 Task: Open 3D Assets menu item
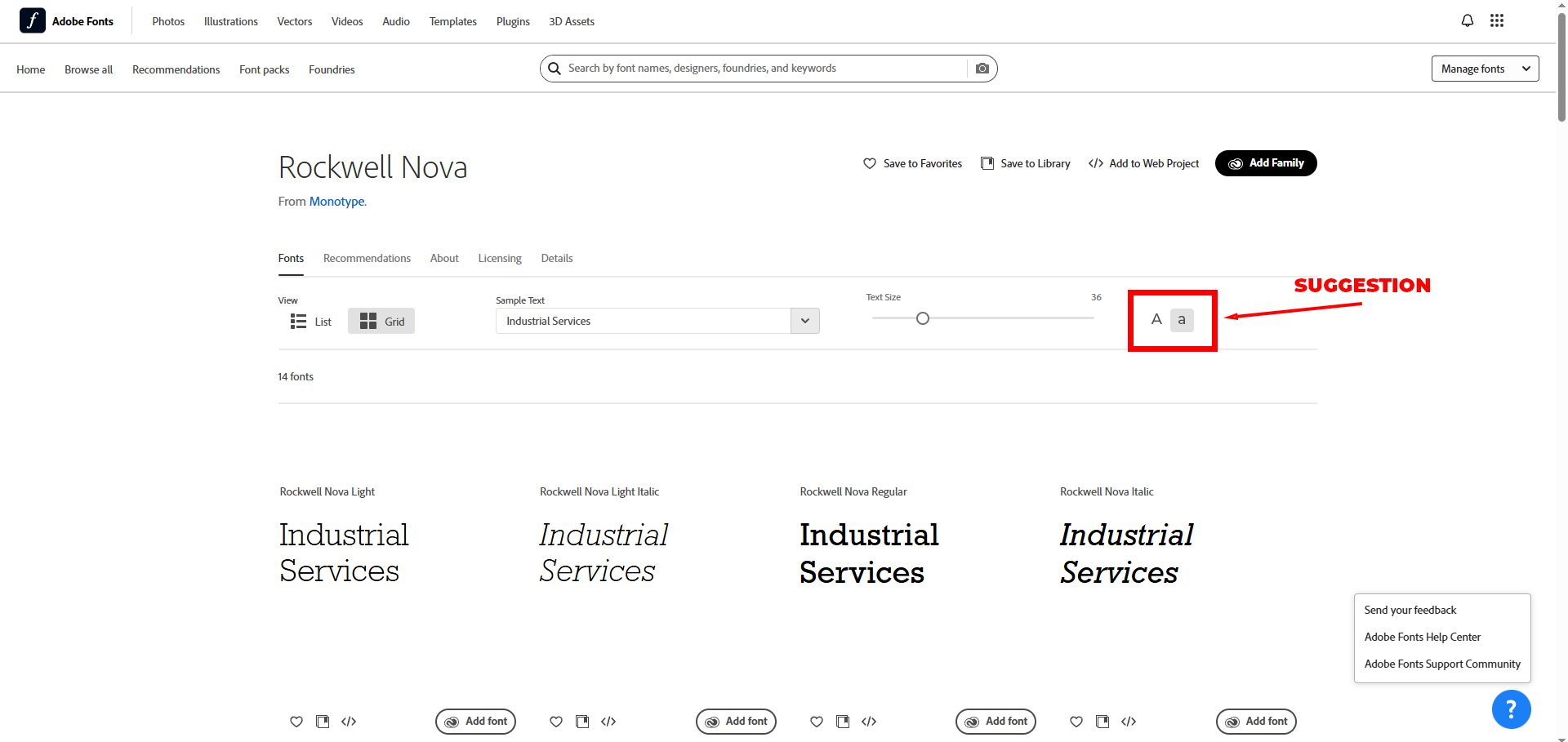572,21
